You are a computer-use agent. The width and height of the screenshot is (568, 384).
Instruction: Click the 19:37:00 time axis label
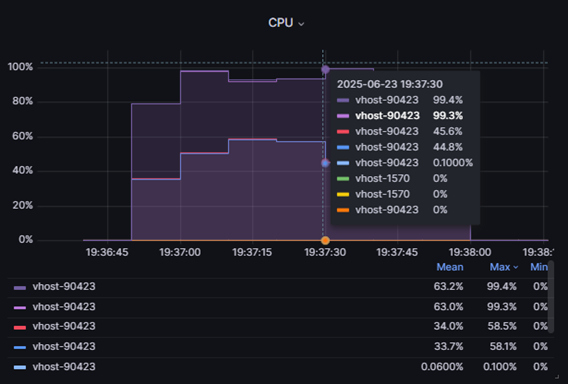pyautogui.click(x=180, y=252)
